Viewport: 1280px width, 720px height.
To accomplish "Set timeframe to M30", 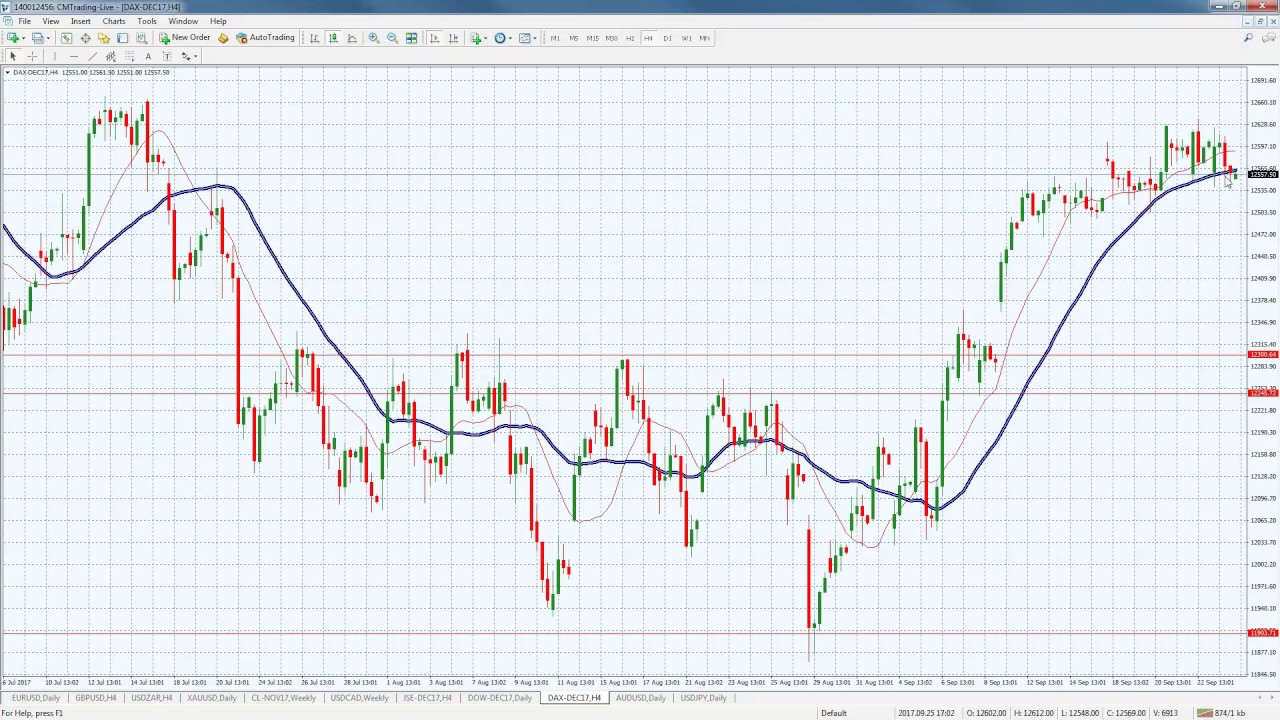I will tap(611, 38).
